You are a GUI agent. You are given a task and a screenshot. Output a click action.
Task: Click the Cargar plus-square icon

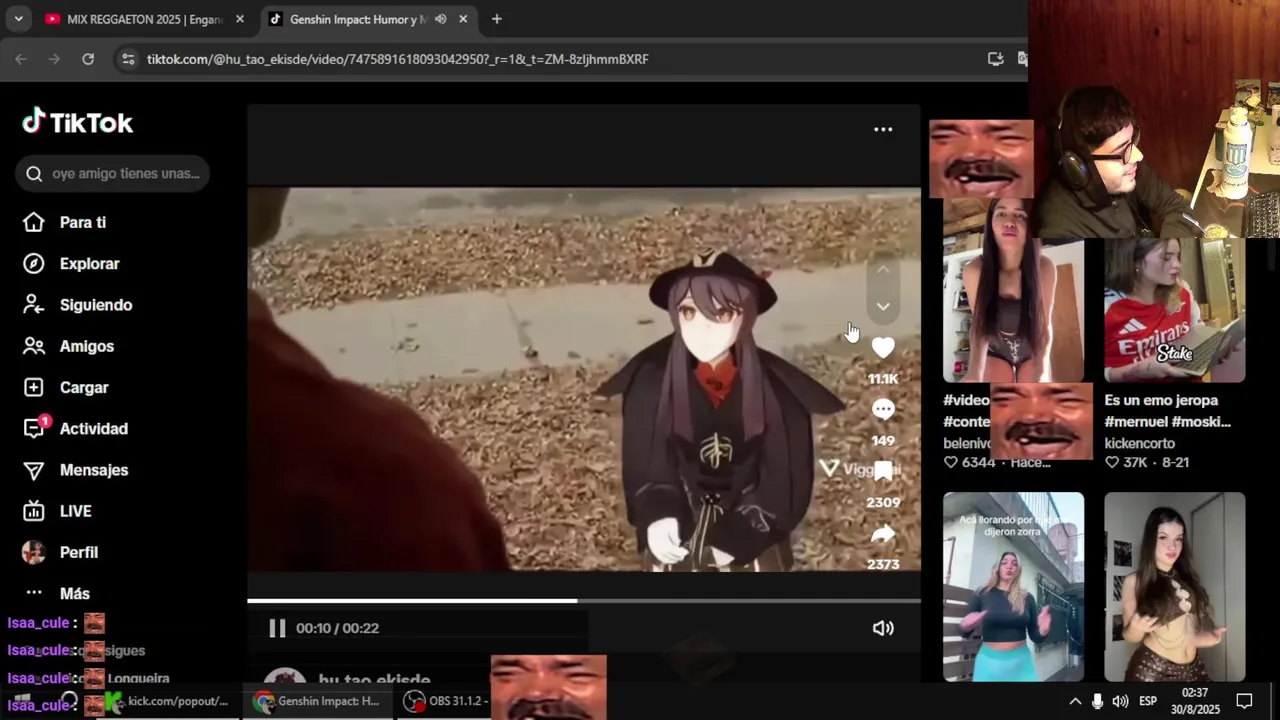[x=34, y=388]
